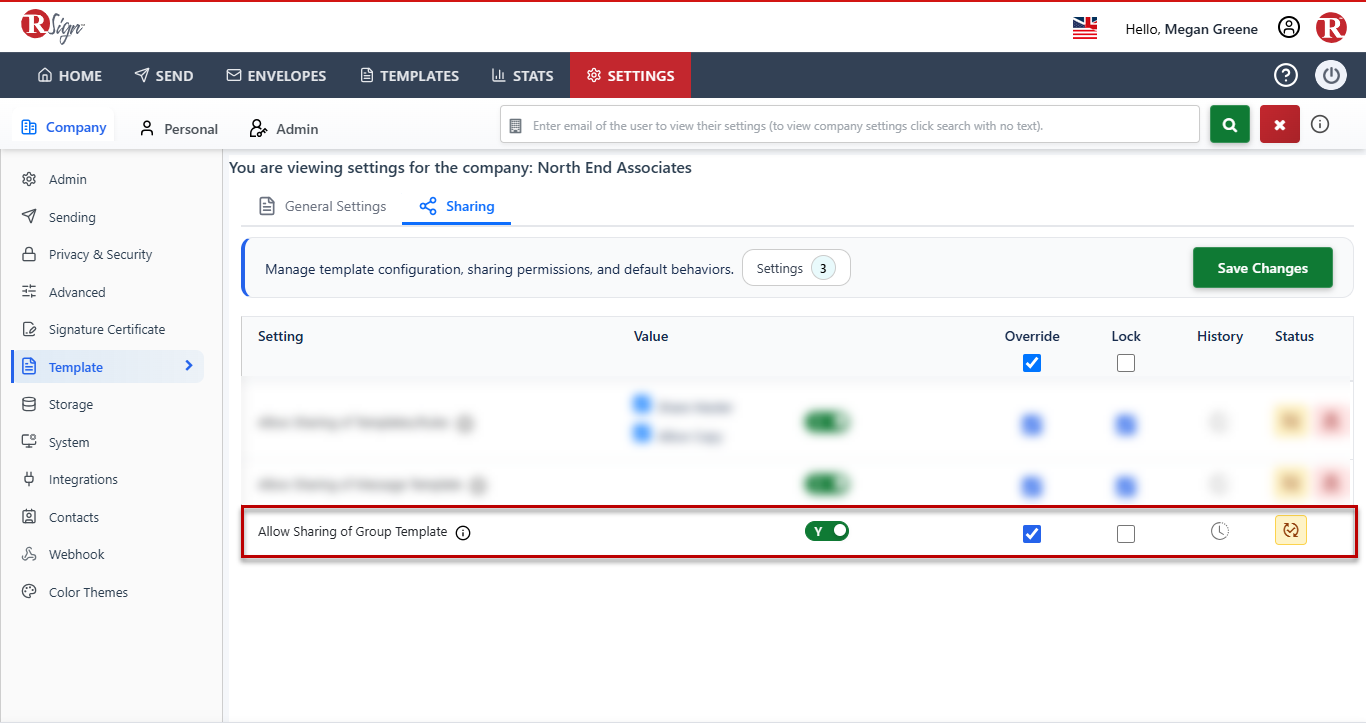The width and height of the screenshot is (1366, 728).
Task: Open info icon beside Group Template
Action: (463, 533)
